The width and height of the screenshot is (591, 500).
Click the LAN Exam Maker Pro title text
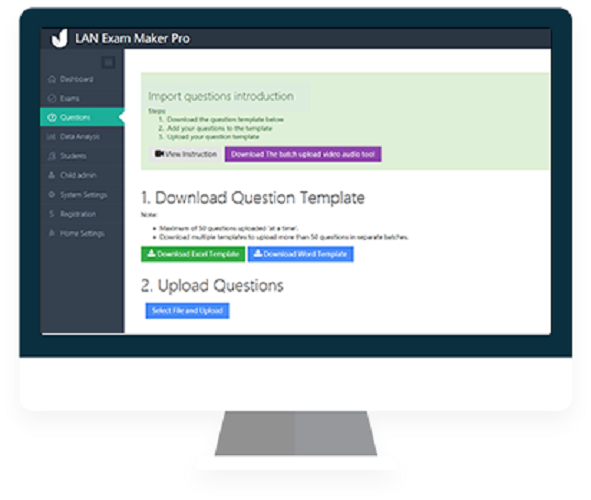(132, 38)
